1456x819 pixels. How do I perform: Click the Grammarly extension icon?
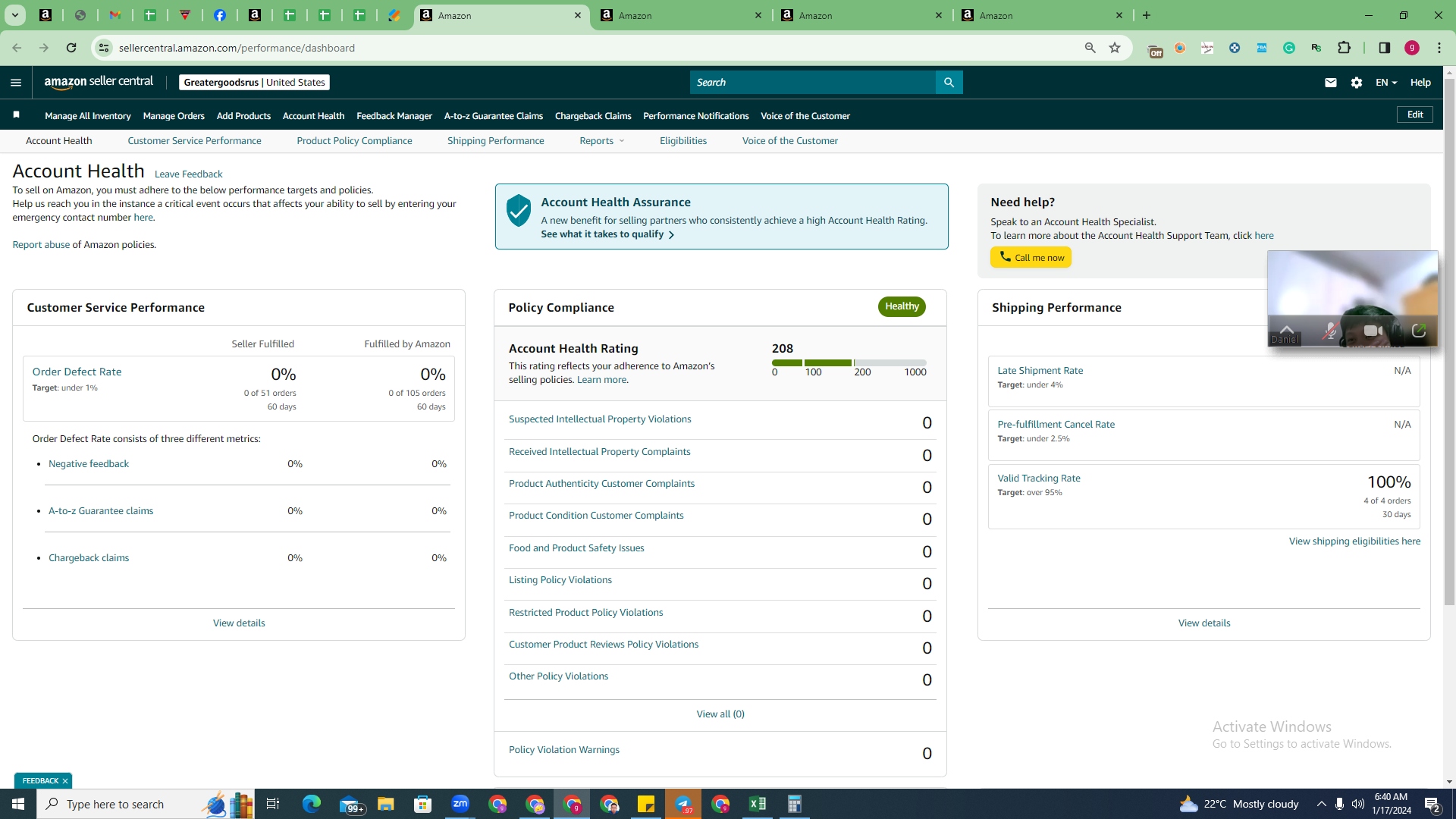tap(1289, 48)
